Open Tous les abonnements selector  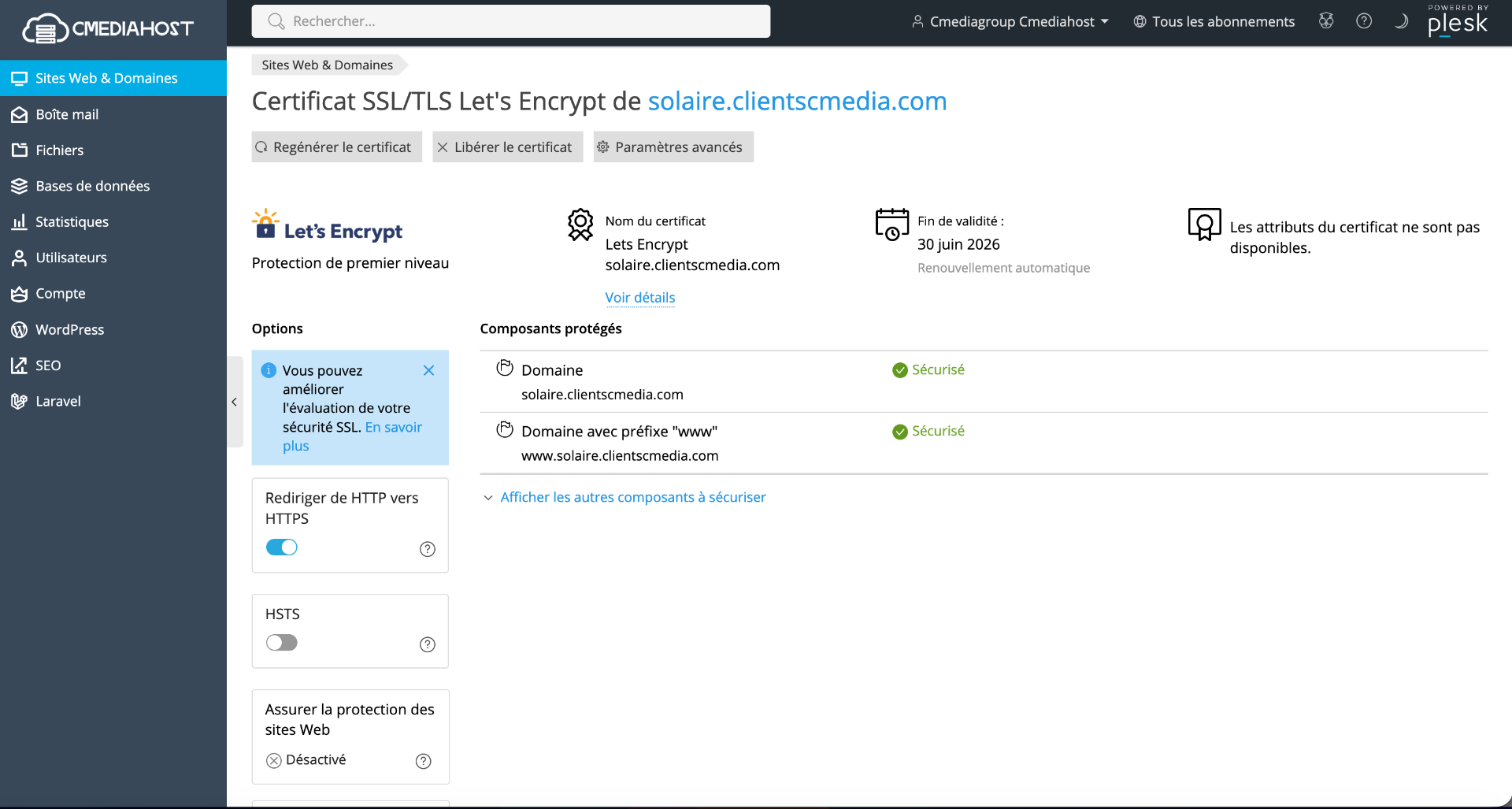(1214, 21)
